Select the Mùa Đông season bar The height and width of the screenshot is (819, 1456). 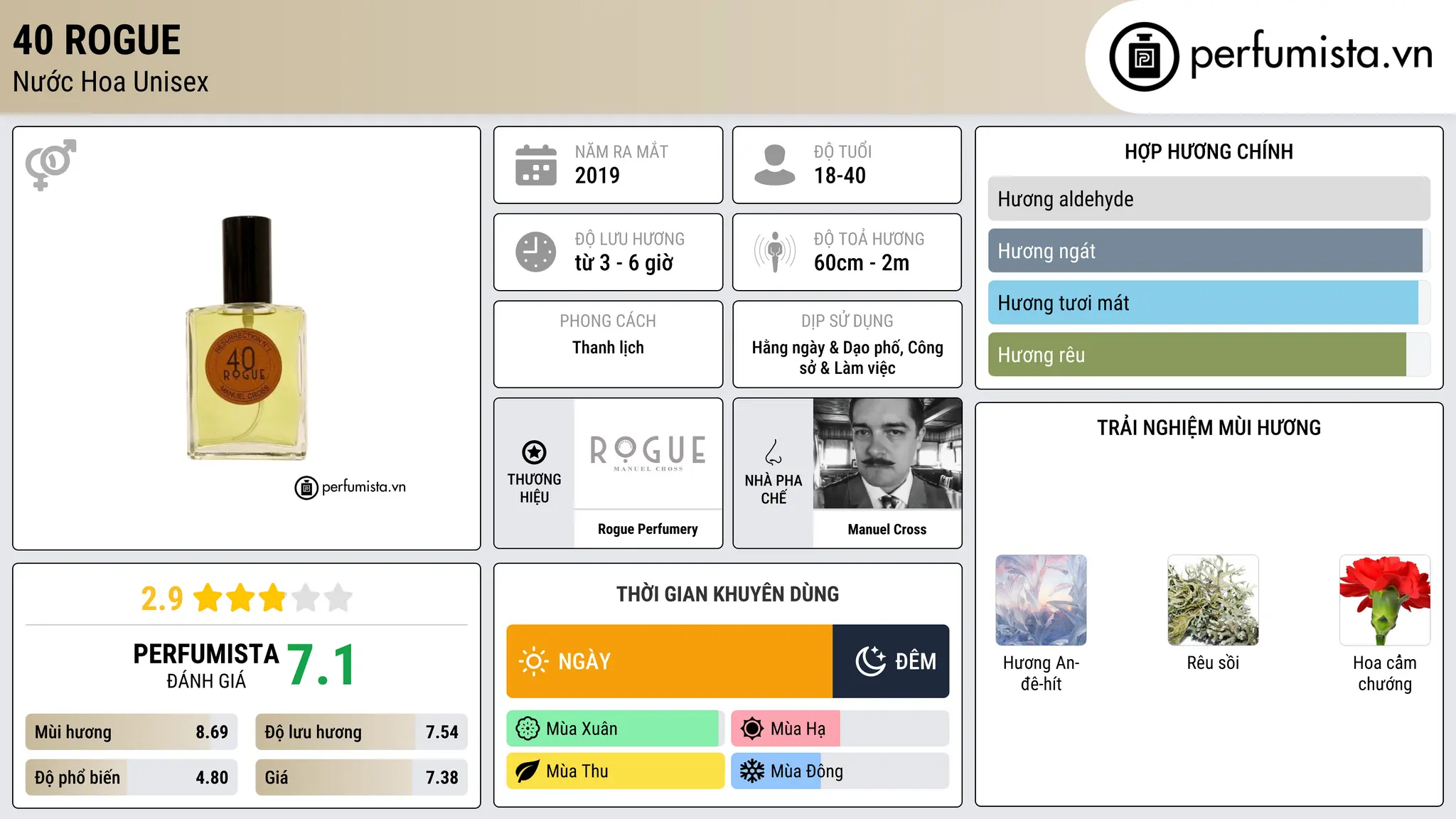click(x=840, y=771)
